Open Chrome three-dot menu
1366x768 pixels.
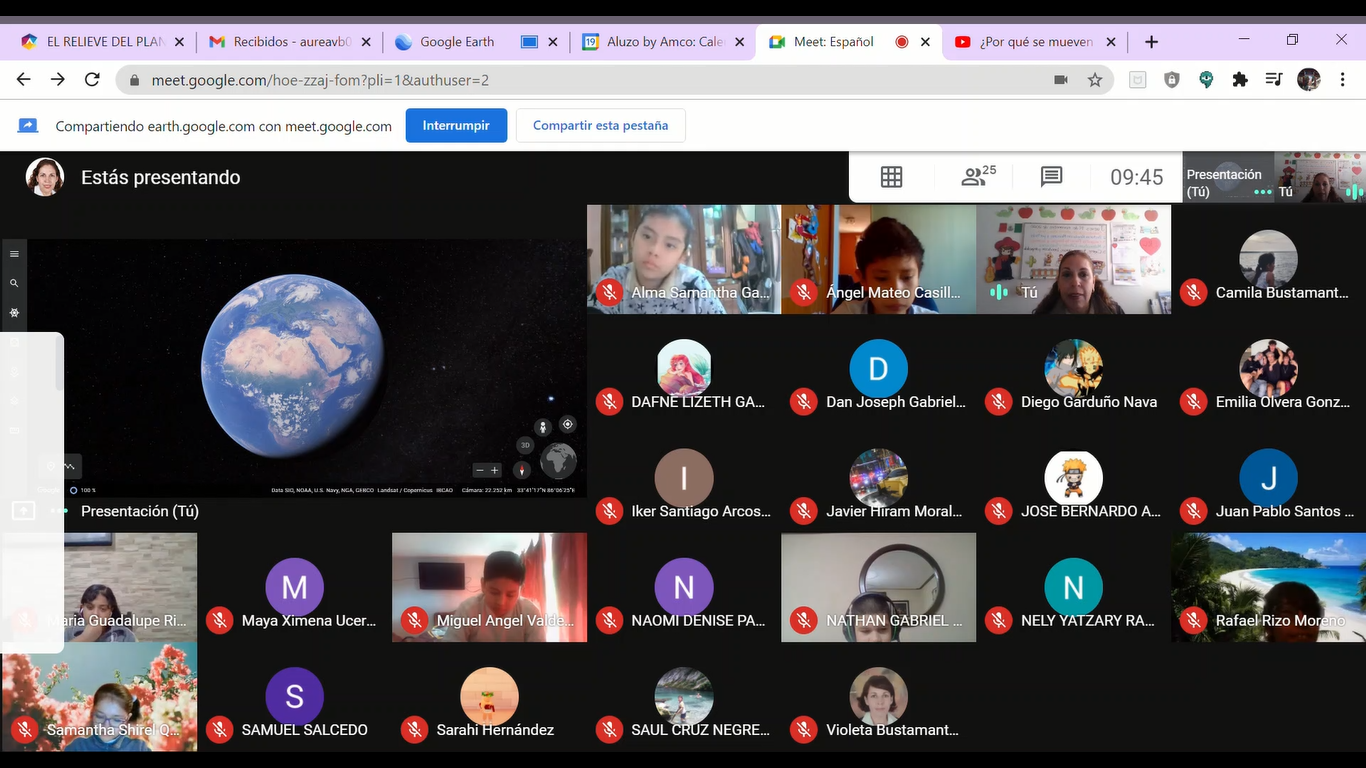point(1343,80)
